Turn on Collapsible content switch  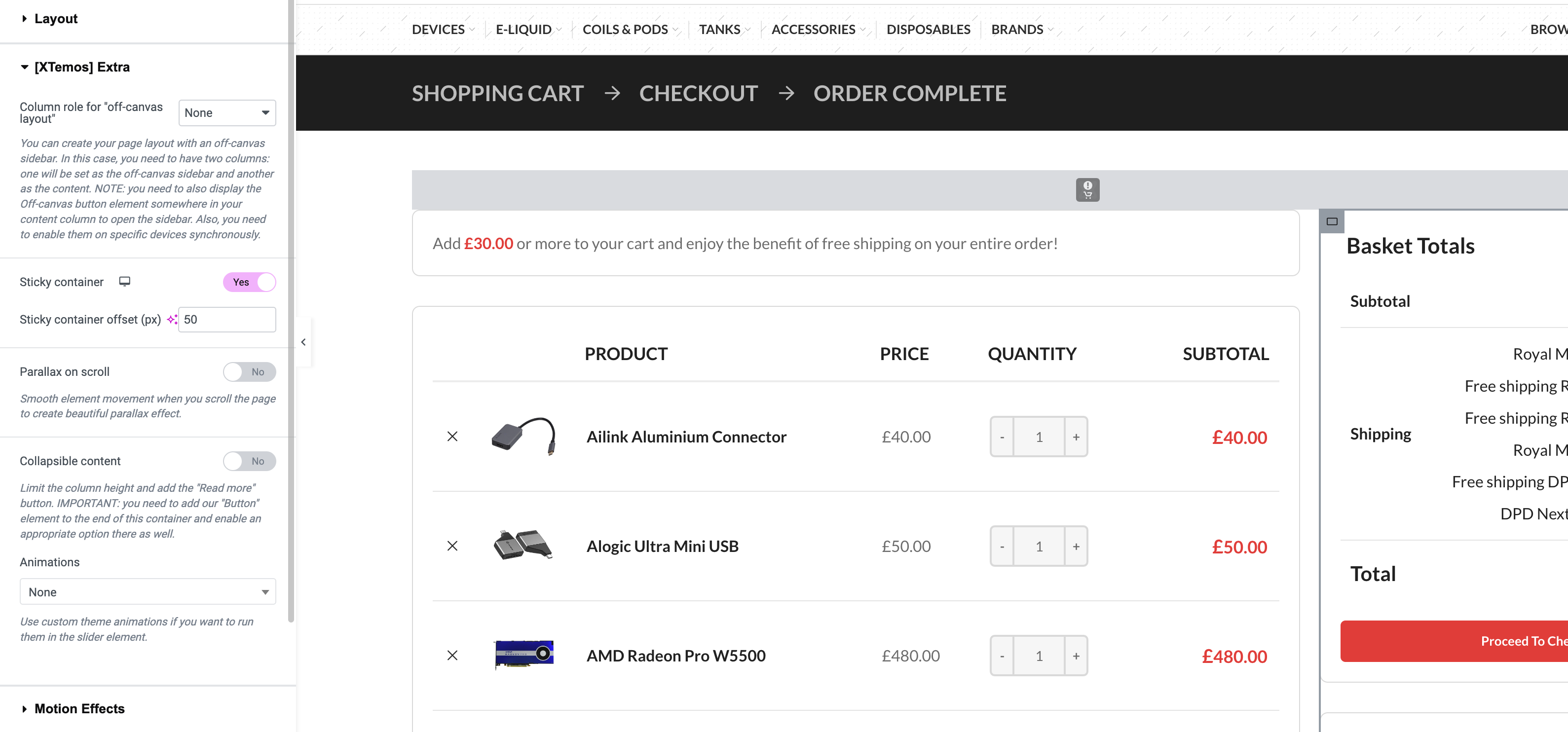(x=250, y=461)
